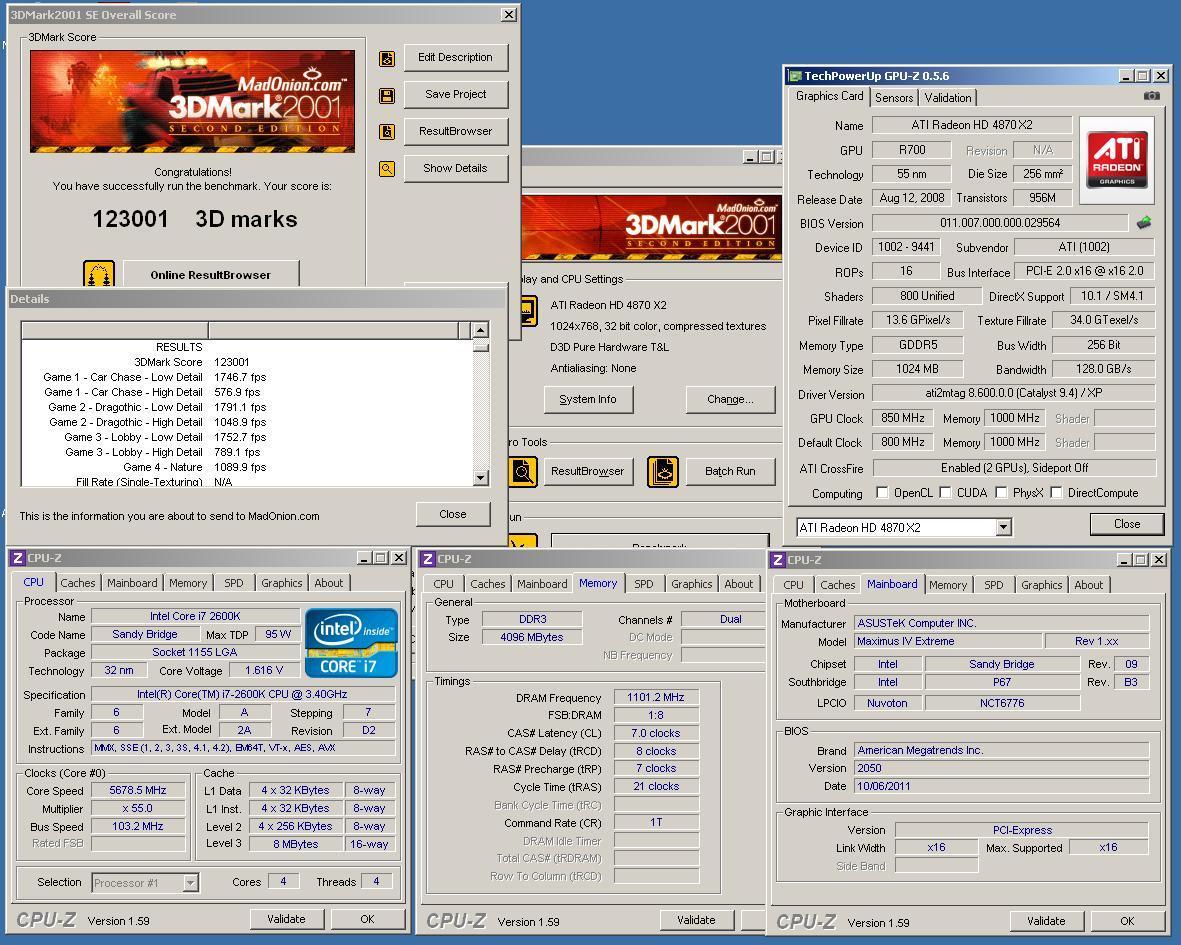The image size is (1181, 945).
Task: Click the GPU-Z Close button
Action: (x=1127, y=524)
